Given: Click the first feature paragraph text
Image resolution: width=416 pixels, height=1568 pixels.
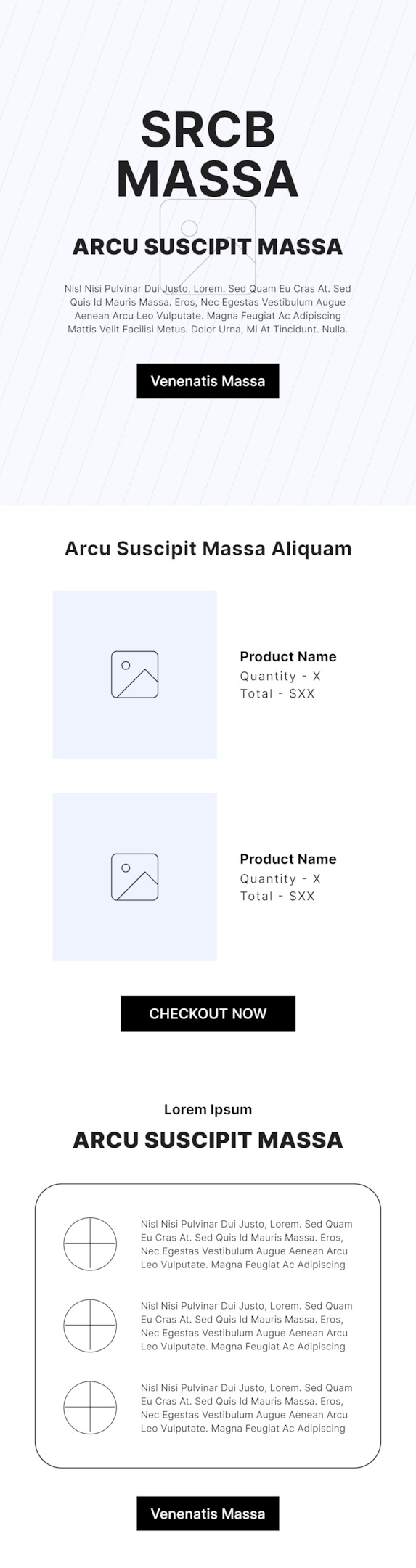Looking at the screenshot, I should (x=247, y=1244).
